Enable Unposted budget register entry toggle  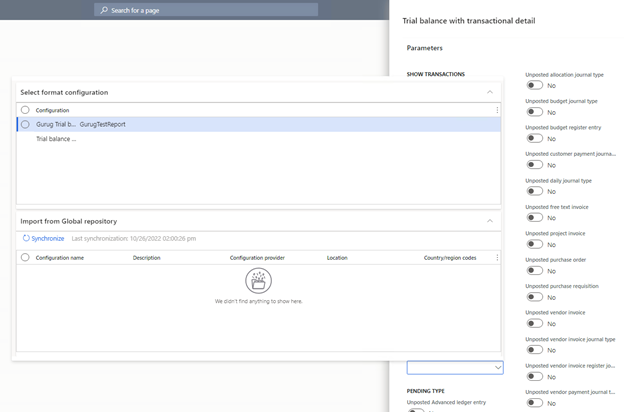point(535,139)
